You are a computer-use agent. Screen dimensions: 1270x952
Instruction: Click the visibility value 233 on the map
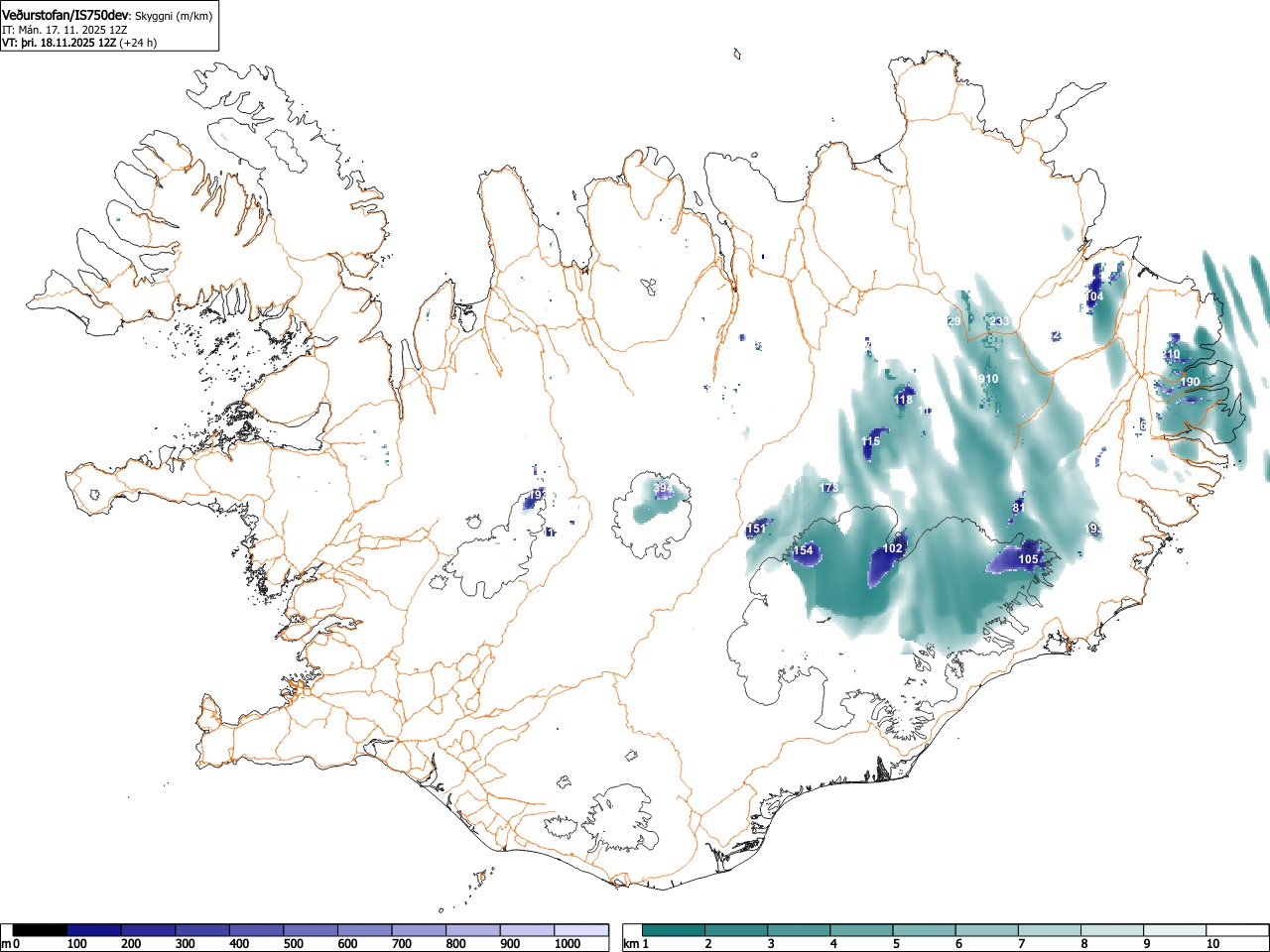tap(999, 321)
